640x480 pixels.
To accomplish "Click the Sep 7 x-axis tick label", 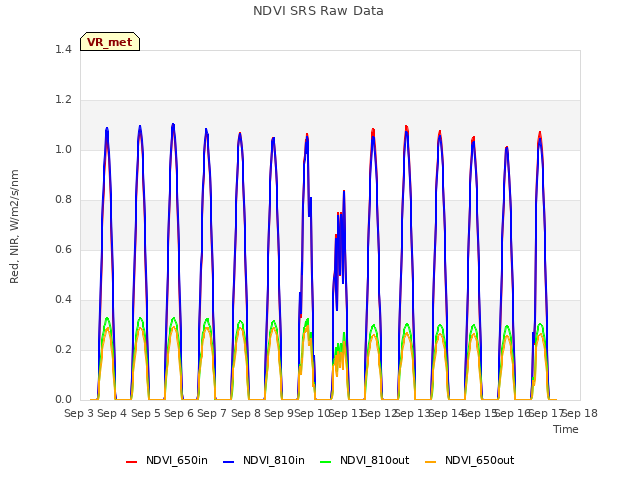I will [x=212, y=413].
